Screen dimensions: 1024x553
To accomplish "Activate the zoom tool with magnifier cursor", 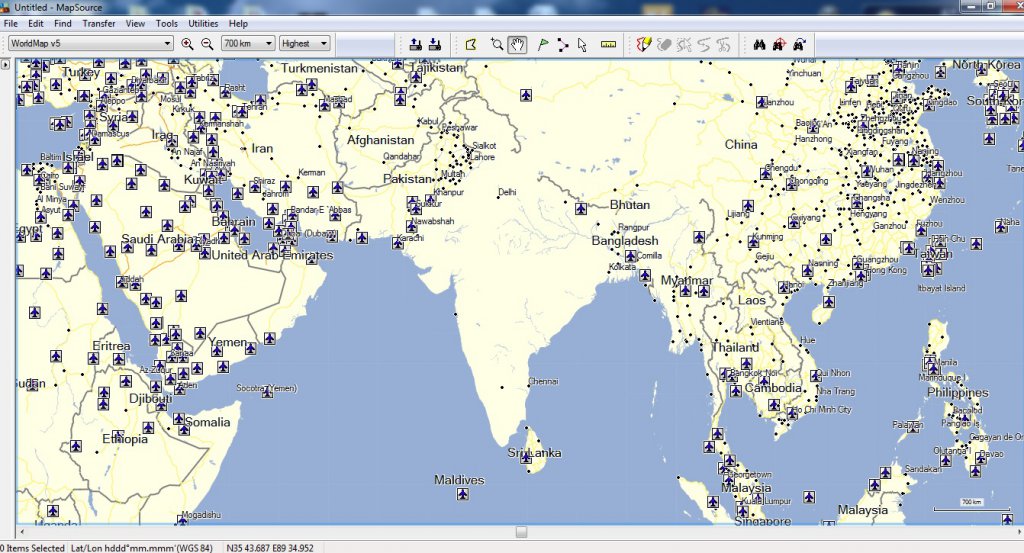I will [x=496, y=44].
